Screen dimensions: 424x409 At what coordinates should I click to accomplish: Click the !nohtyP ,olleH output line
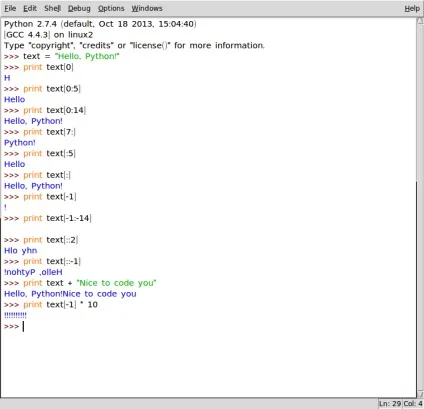(x=33, y=272)
